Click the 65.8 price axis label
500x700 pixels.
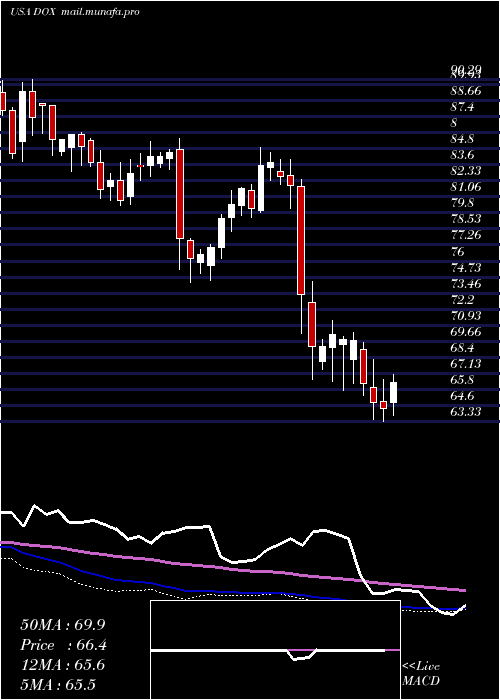click(x=463, y=380)
